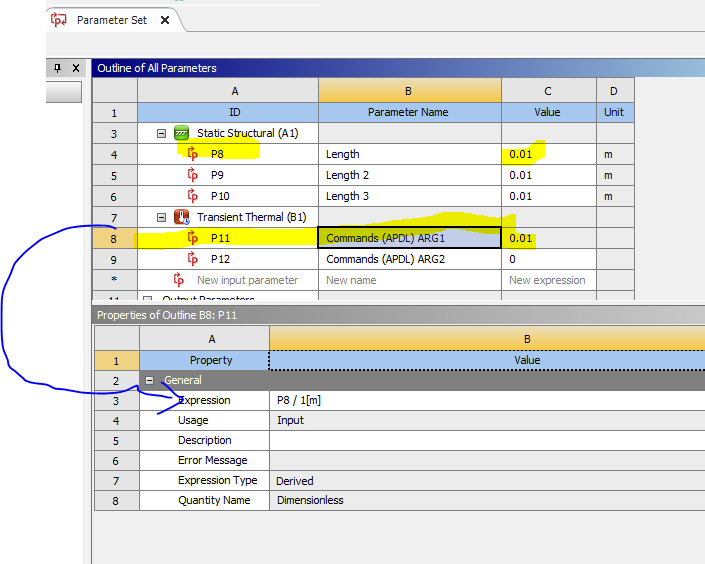Screen dimensions: 705x564
Task: Select the P10 ID cell
Action: pyautogui.click(x=228, y=196)
